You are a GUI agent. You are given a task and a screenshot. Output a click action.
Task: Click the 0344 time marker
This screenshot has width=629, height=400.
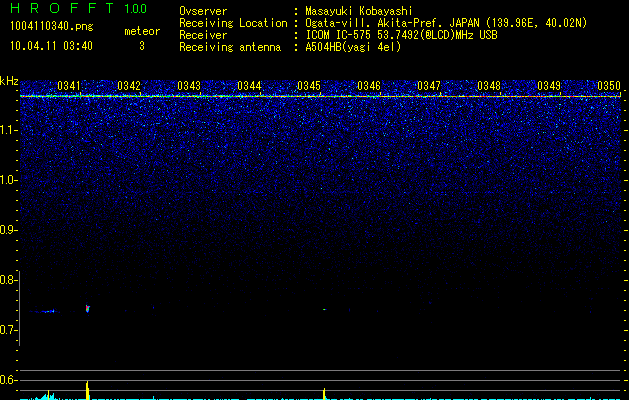pyautogui.click(x=249, y=86)
